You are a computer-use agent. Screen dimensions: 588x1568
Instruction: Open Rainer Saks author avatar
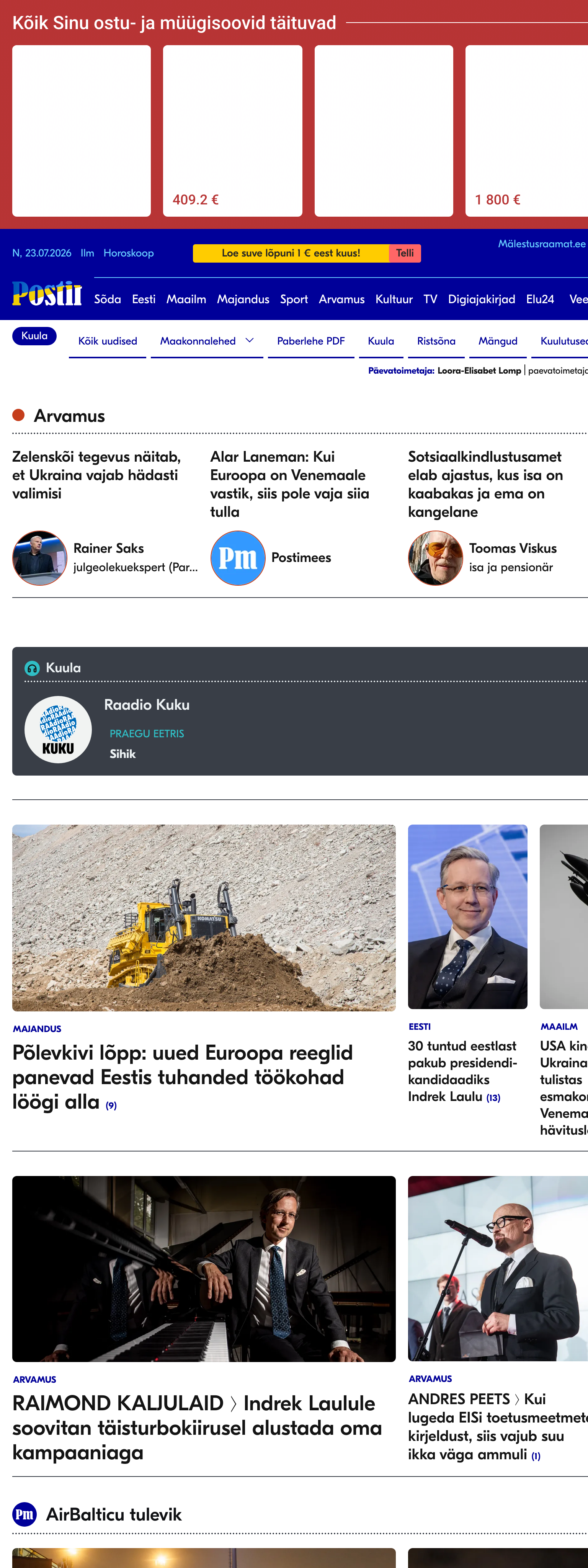click(39, 557)
